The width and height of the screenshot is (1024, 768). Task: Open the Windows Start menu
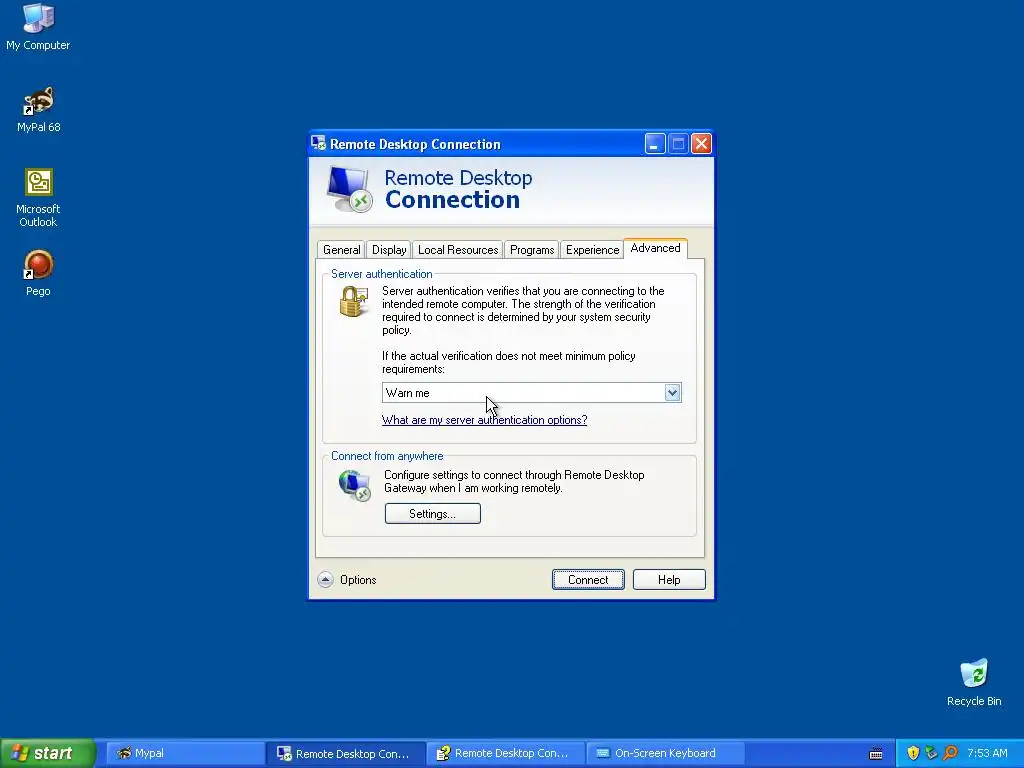48,753
